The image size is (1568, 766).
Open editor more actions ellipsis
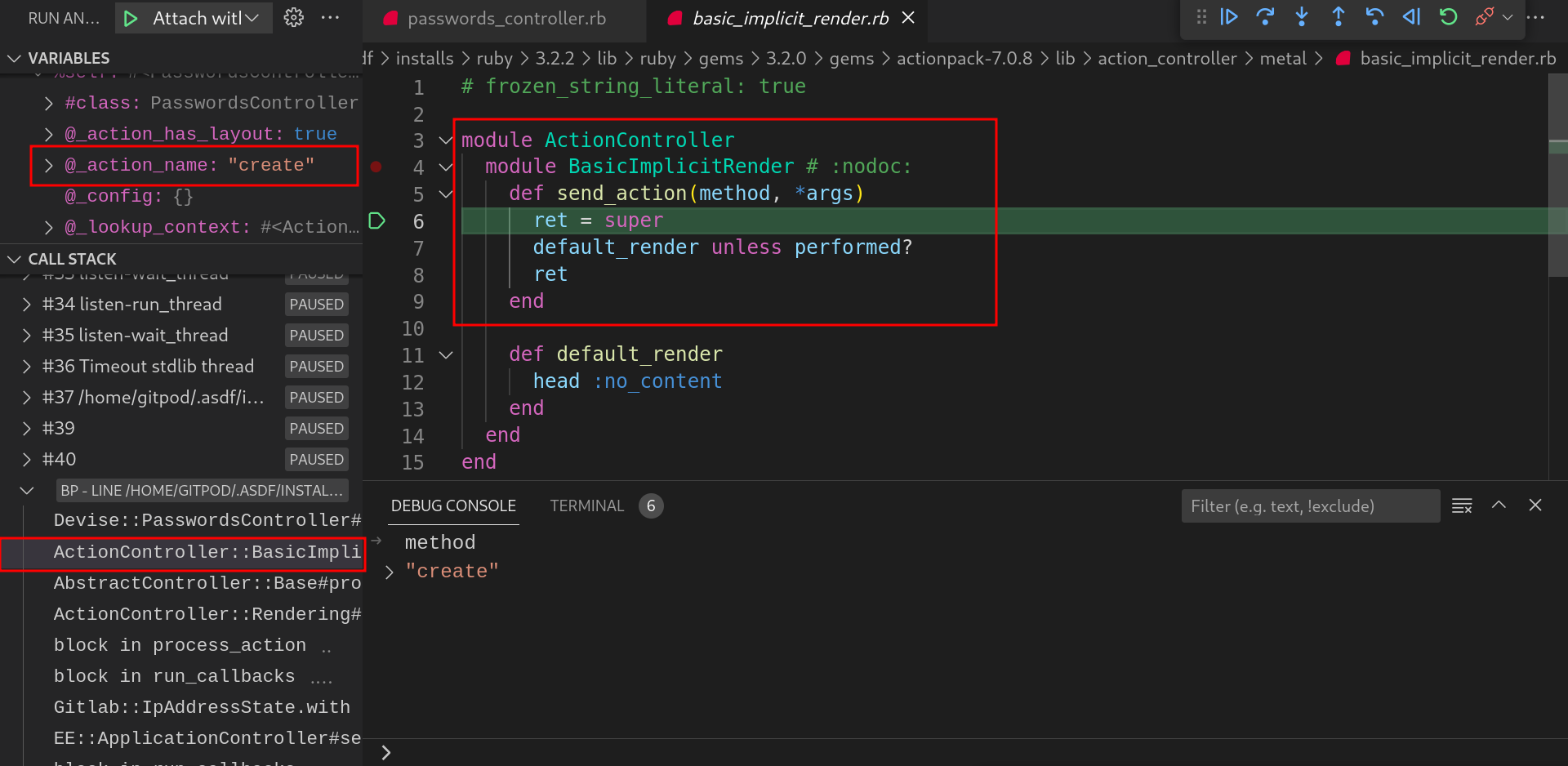tap(1535, 17)
